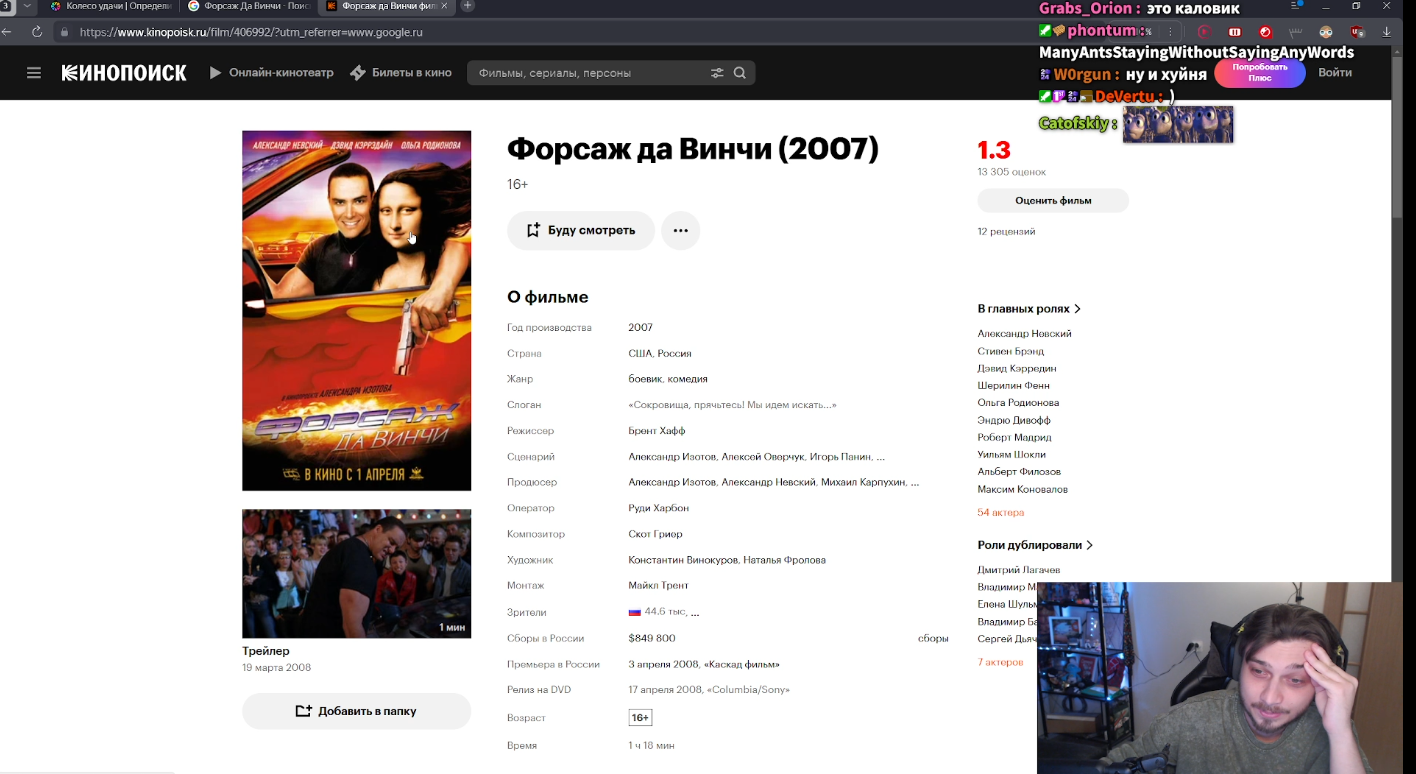1416x774 pixels.
Task: Expand the Роли дублировали chevron
Action: point(1089,545)
